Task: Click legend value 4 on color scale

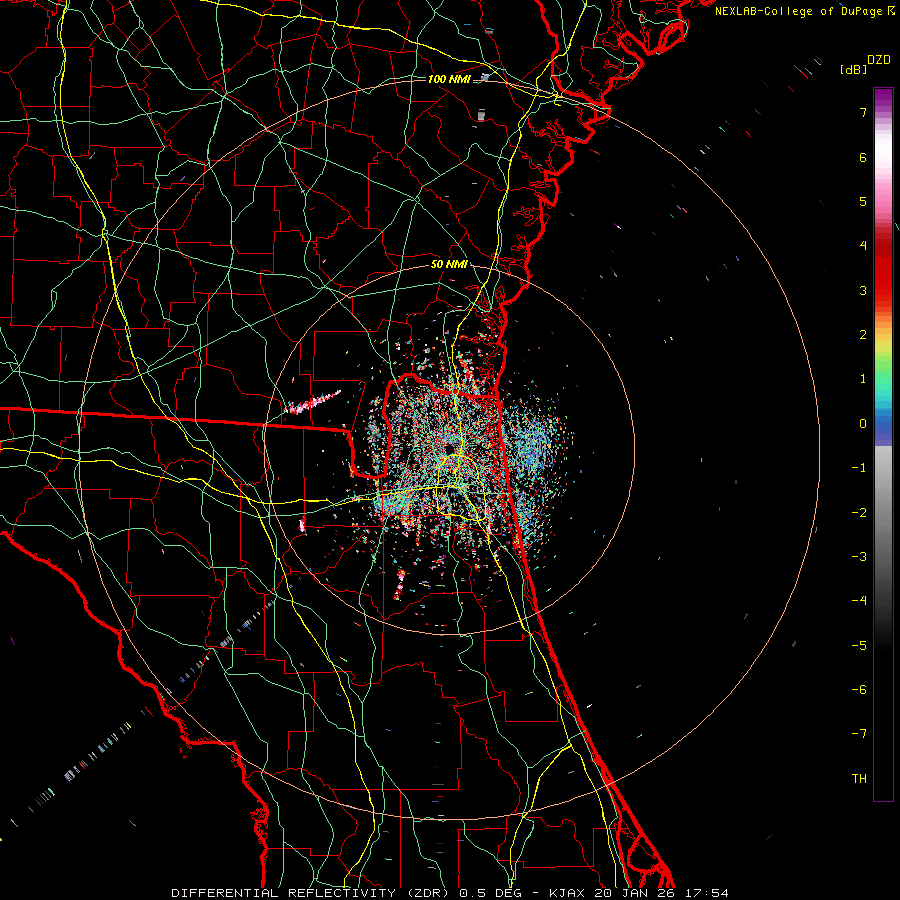Action: click(862, 246)
